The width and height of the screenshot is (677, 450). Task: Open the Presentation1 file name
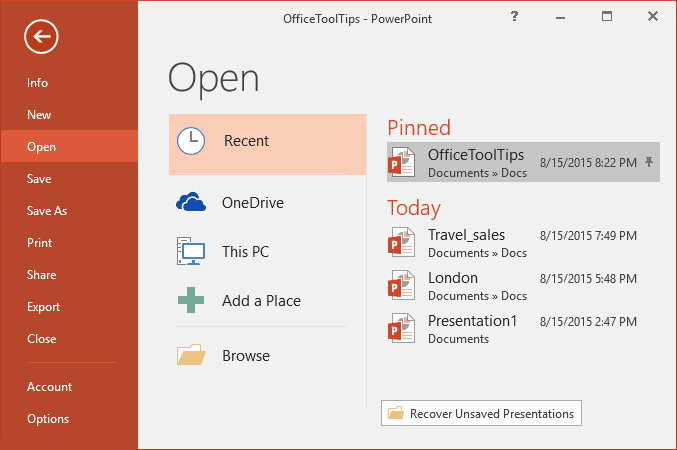[x=472, y=321]
